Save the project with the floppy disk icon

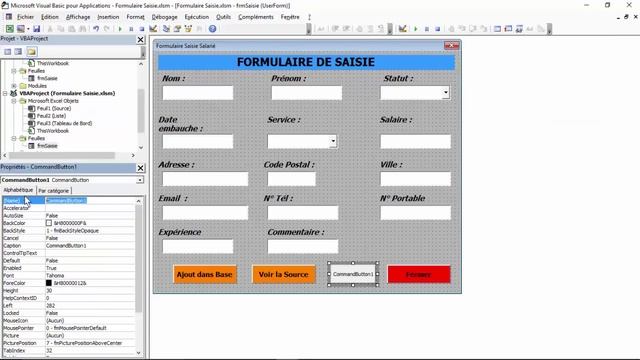pyautogui.click(x=36, y=29)
